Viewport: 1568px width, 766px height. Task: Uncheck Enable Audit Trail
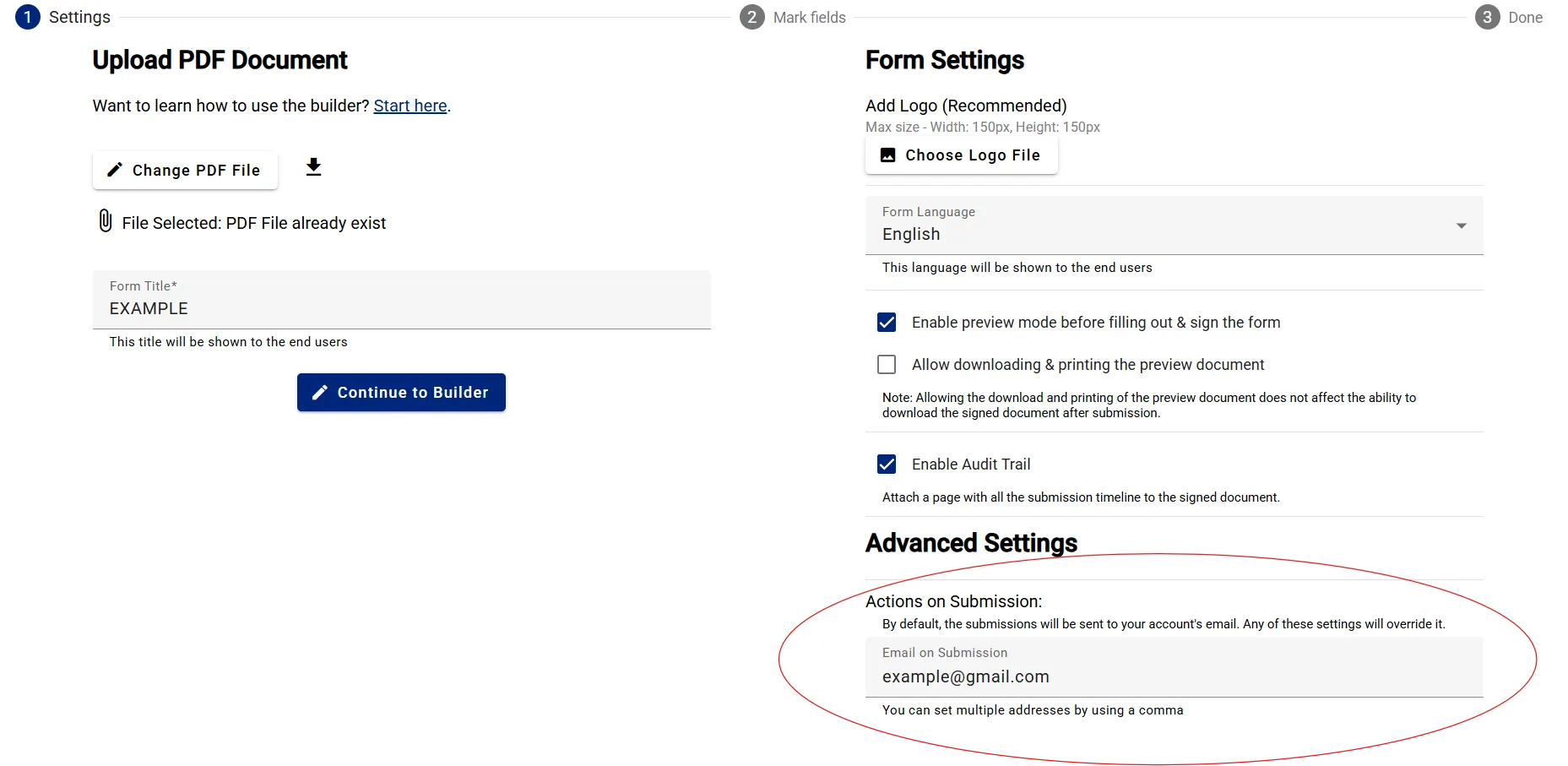click(x=886, y=464)
